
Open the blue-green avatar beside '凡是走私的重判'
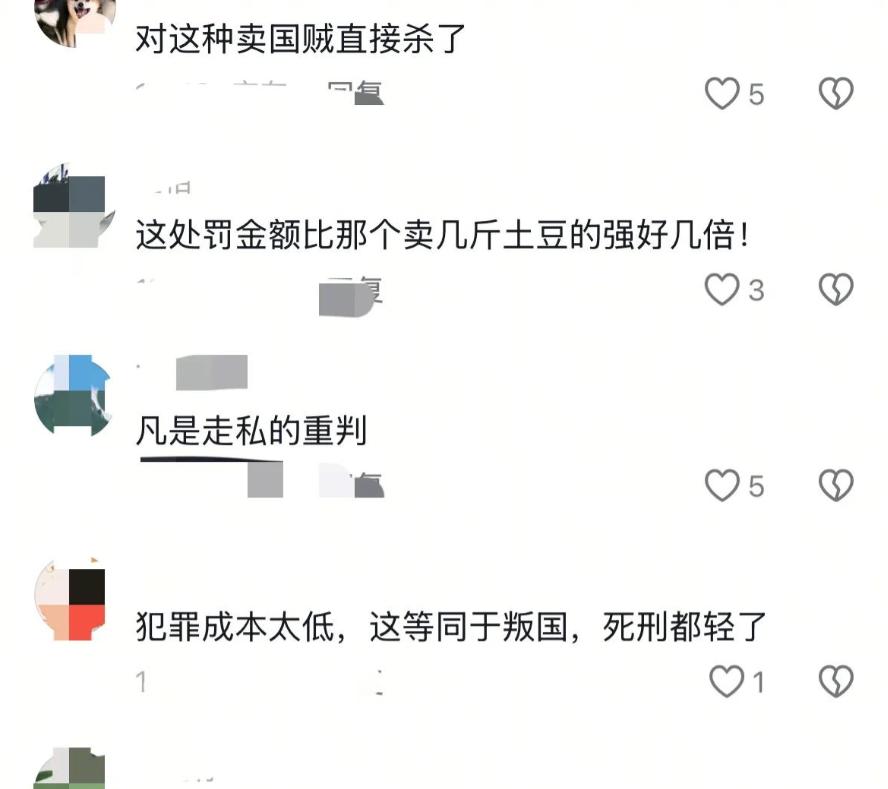click(x=72, y=395)
